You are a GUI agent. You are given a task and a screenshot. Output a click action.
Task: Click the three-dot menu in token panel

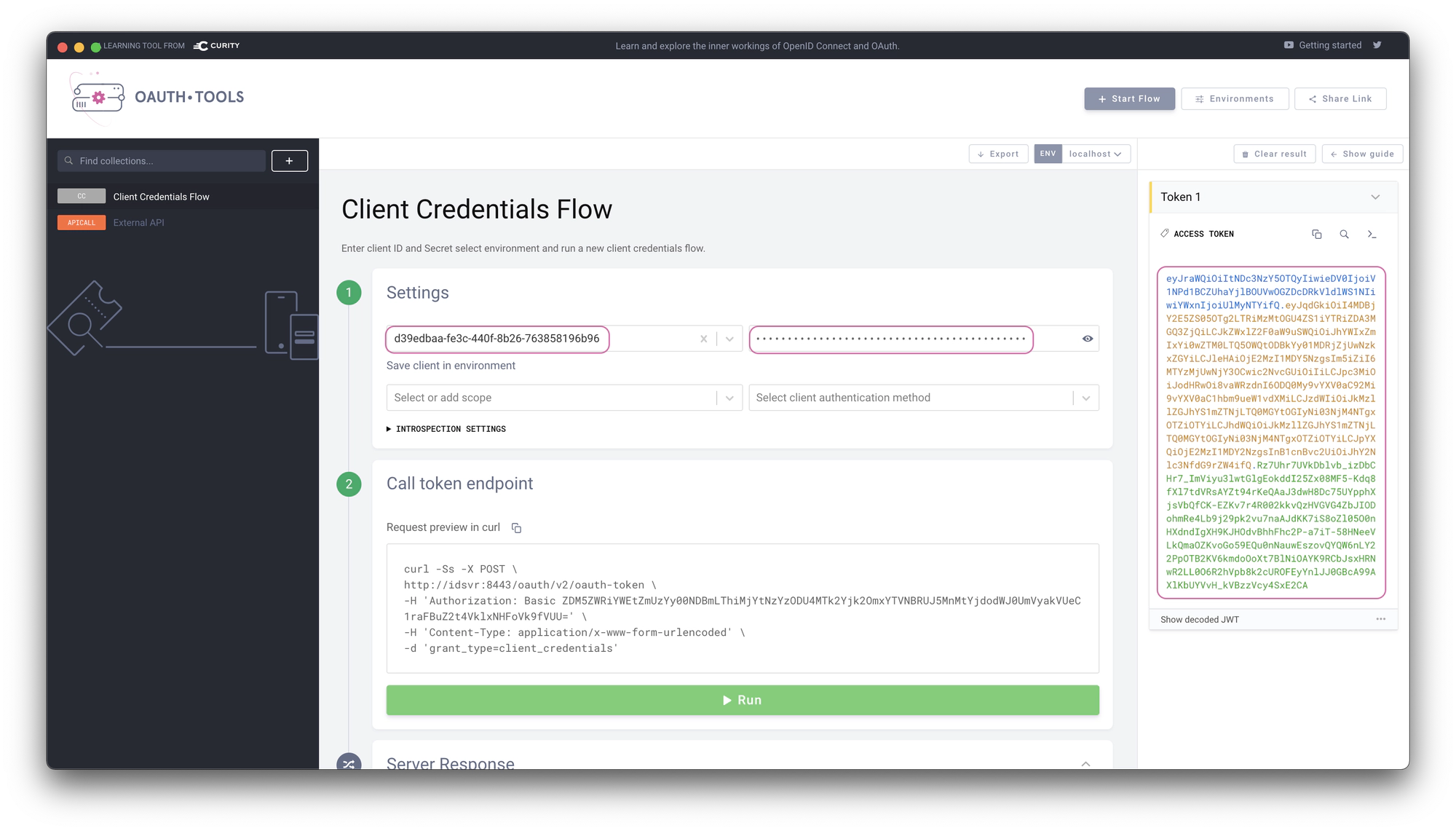pos(1379,619)
